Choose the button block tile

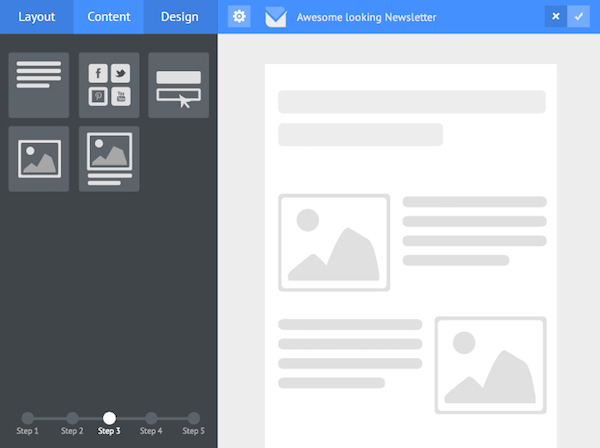pos(178,84)
